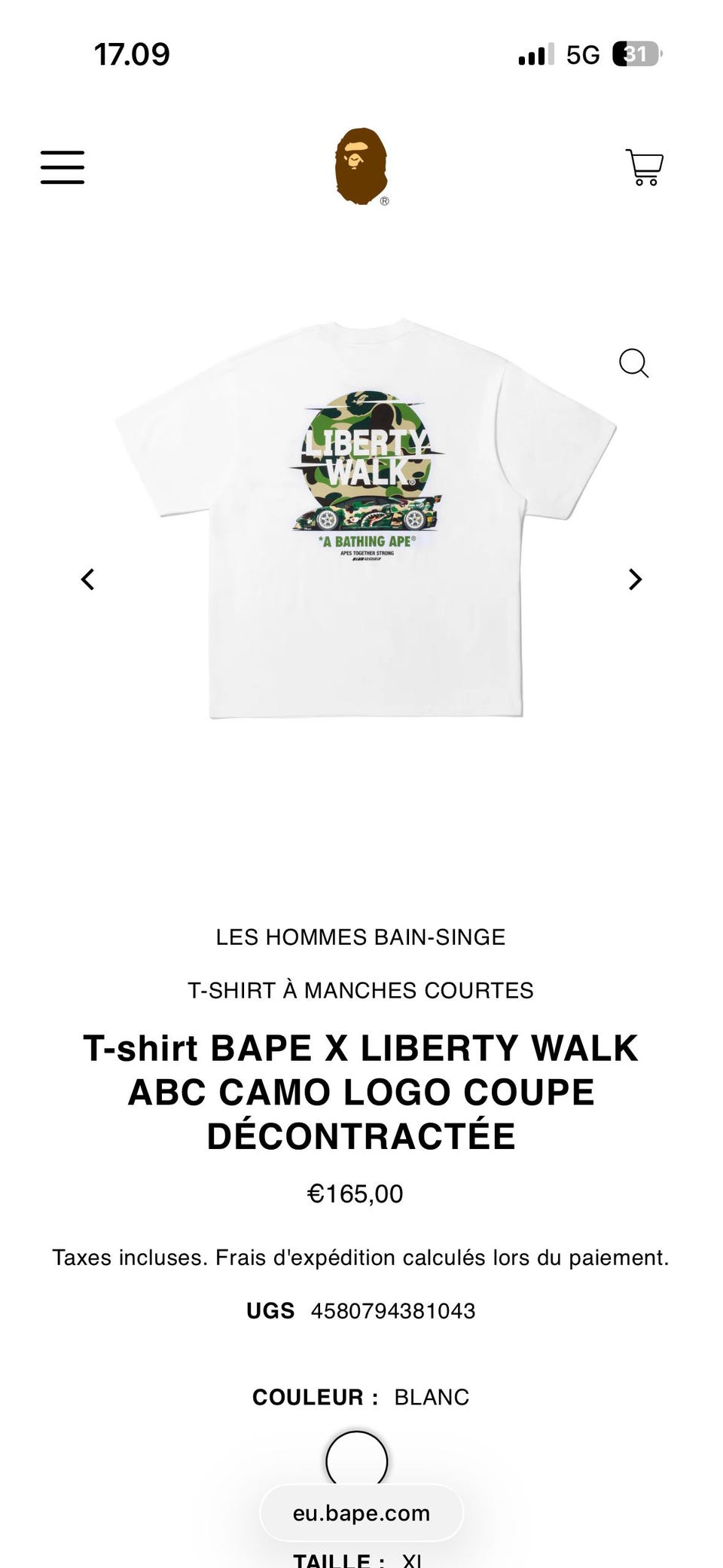723x1568 pixels.
Task: Show previous product image
Action: (x=88, y=579)
